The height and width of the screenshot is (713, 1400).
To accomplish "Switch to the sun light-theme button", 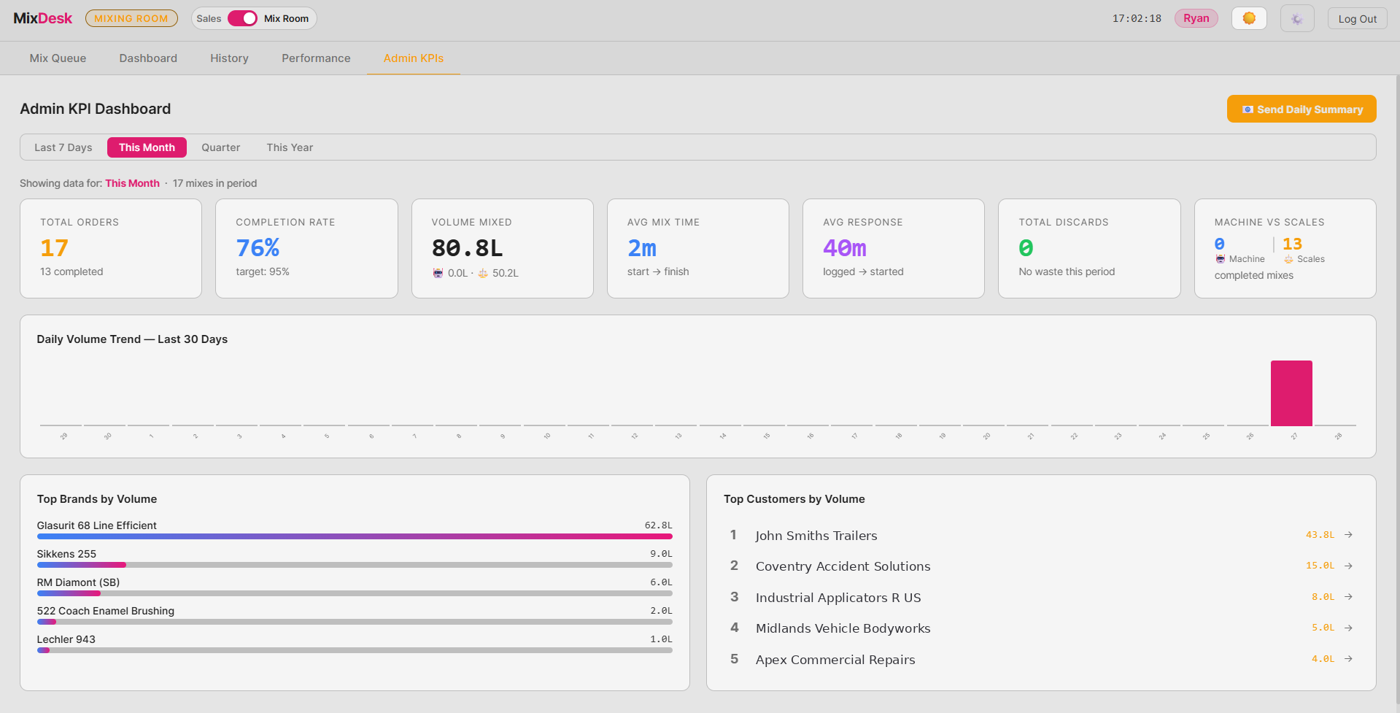I will (x=1249, y=18).
